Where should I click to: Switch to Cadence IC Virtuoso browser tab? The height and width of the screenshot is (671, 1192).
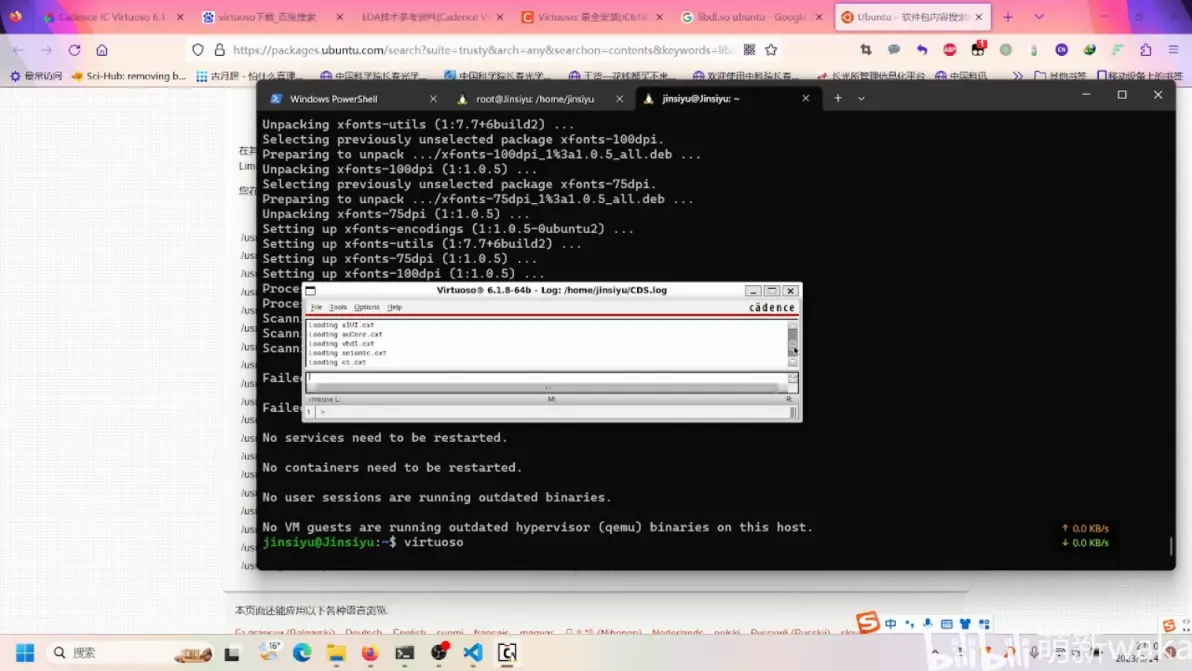click(113, 17)
